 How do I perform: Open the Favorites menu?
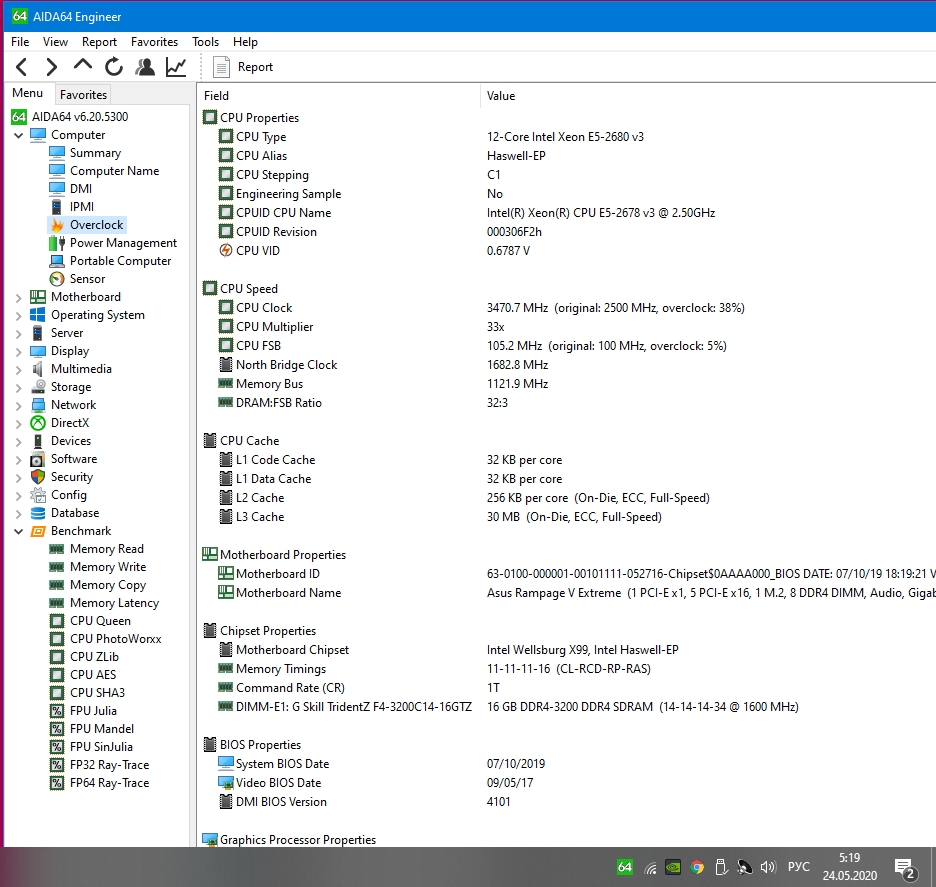pos(154,42)
